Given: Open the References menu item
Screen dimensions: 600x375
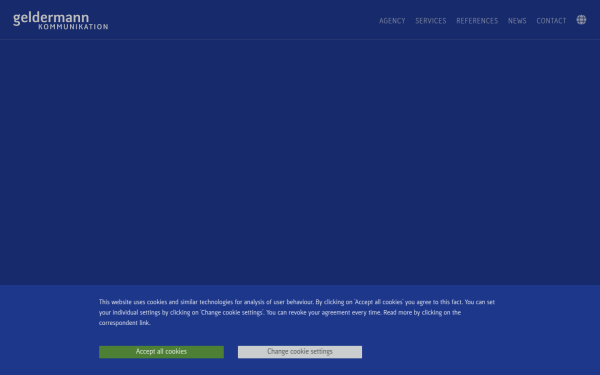Looking at the screenshot, I should (477, 21).
